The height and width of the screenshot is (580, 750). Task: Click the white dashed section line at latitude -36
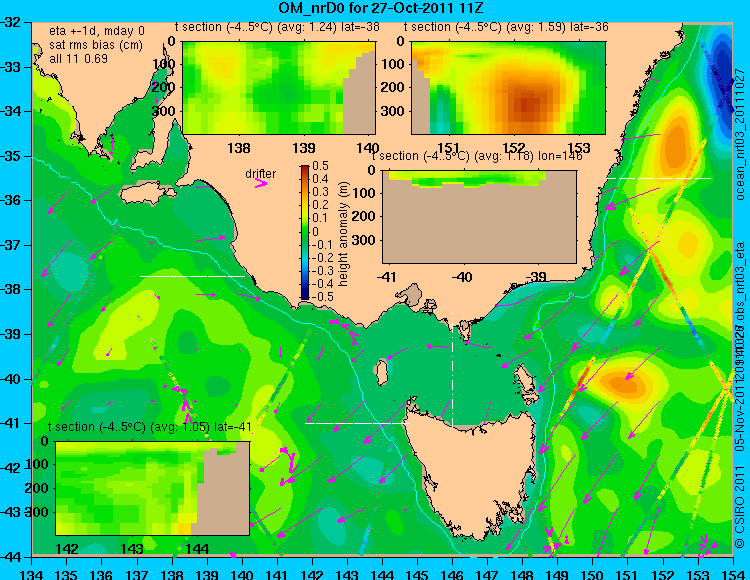[659, 178]
